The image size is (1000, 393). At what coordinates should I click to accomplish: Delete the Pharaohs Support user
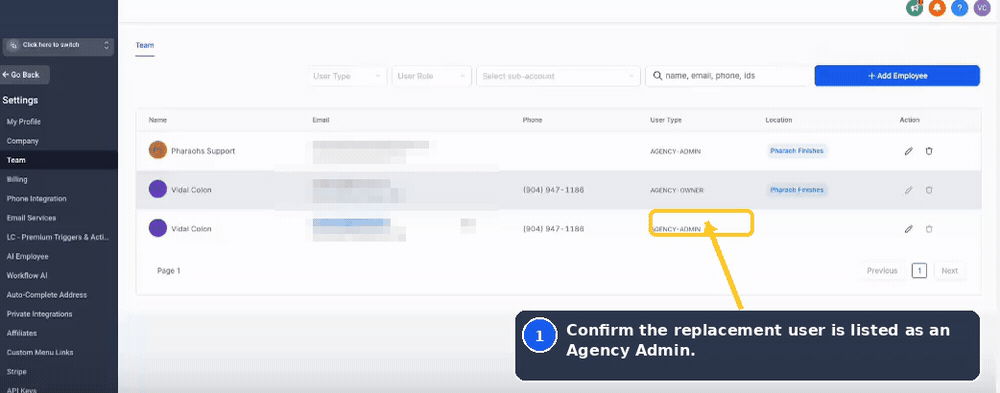(x=929, y=151)
